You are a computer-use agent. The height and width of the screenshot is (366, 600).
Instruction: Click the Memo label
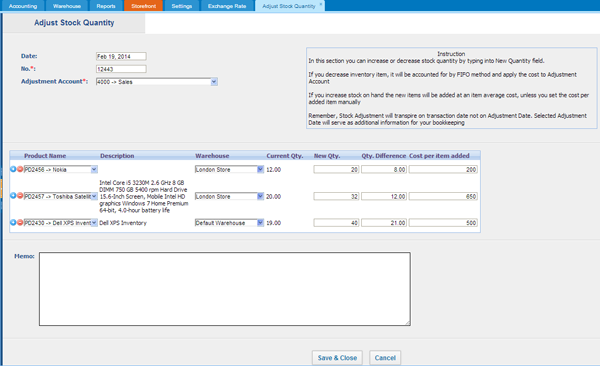[24, 256]
